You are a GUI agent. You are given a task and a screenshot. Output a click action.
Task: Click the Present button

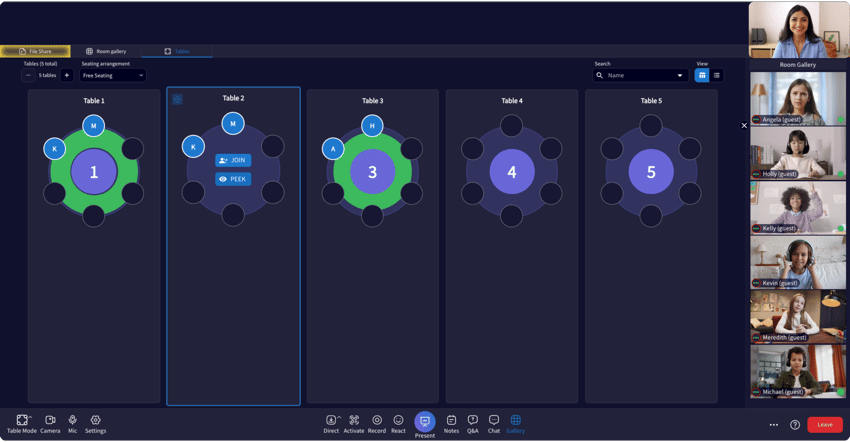425,423
